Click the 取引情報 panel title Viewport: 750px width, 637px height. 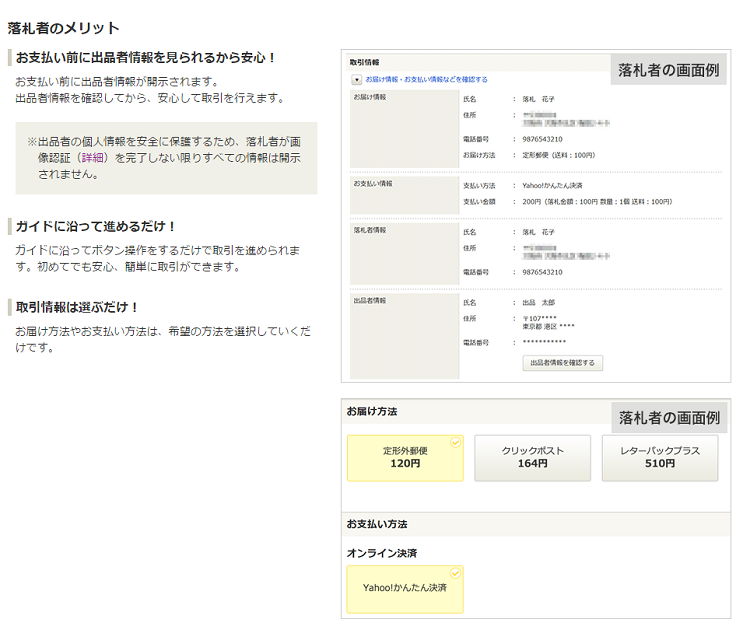pyautogui.click(x=364, y=62)
